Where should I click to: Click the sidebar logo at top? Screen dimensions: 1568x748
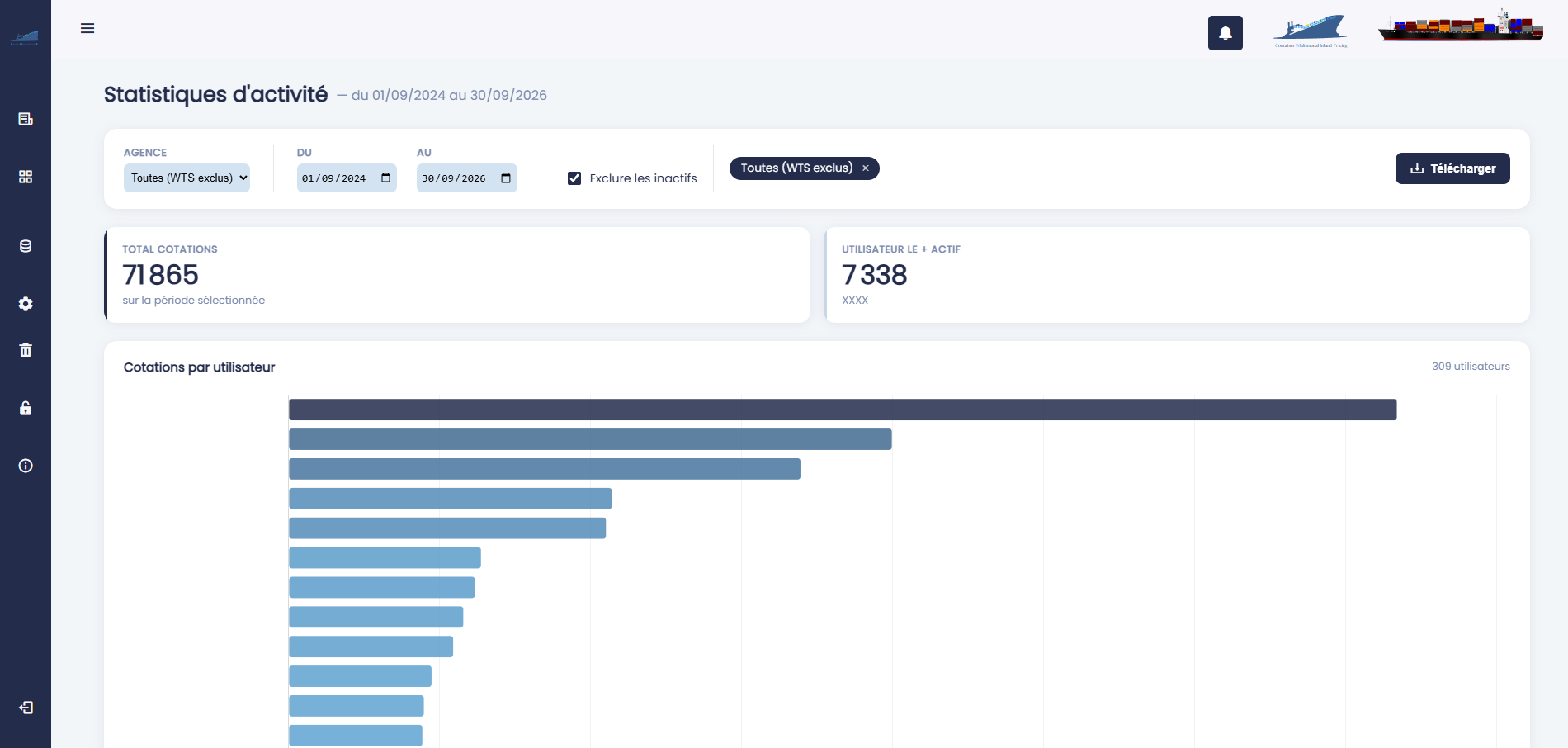pos(25,37)
